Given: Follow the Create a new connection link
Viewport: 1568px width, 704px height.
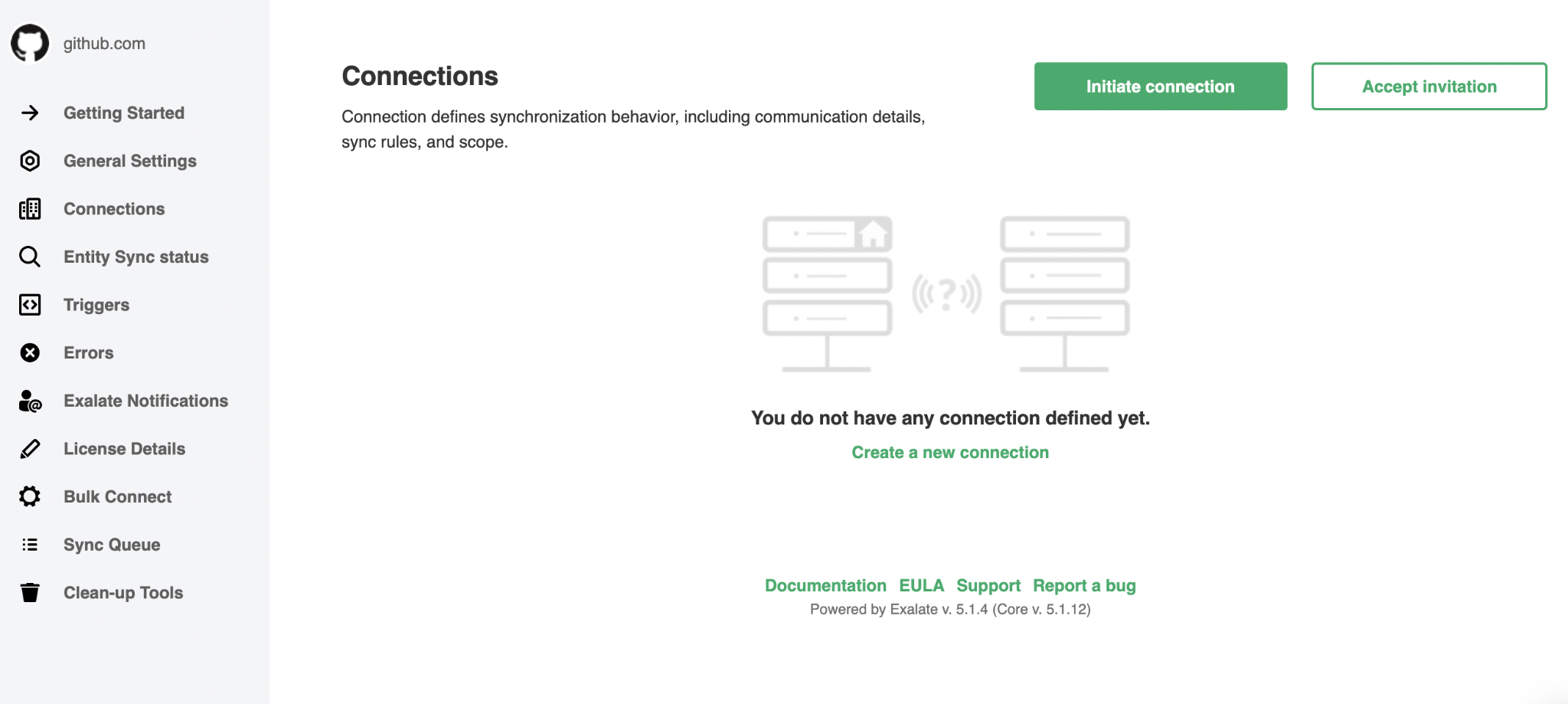Looking at the screenshot, I should 950,453.
